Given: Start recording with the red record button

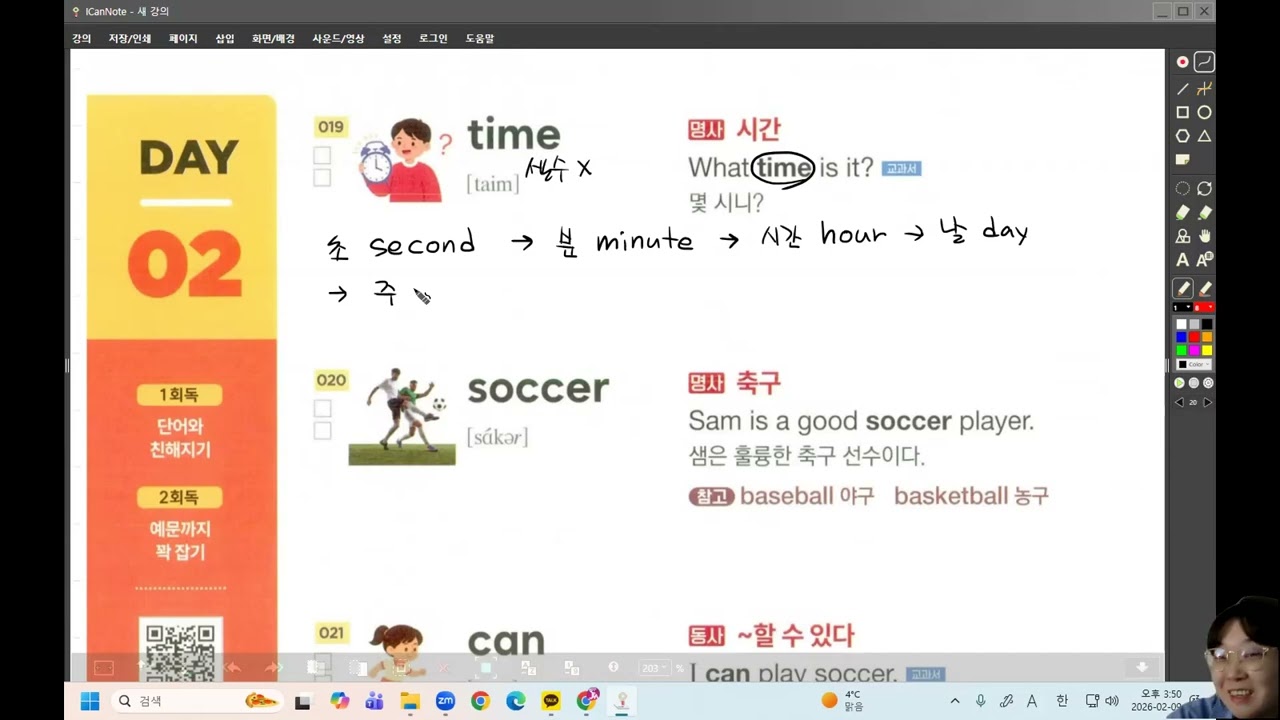Looking at the screenshot, I should pyautogui.click(x=1182, y=62).
